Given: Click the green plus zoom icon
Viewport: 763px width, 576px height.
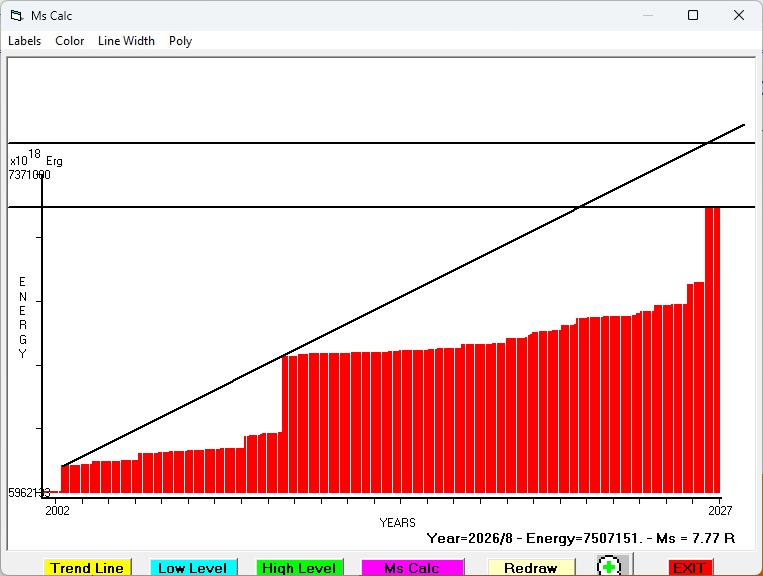Looking at the screenshot, I should (x=609, y=566).
